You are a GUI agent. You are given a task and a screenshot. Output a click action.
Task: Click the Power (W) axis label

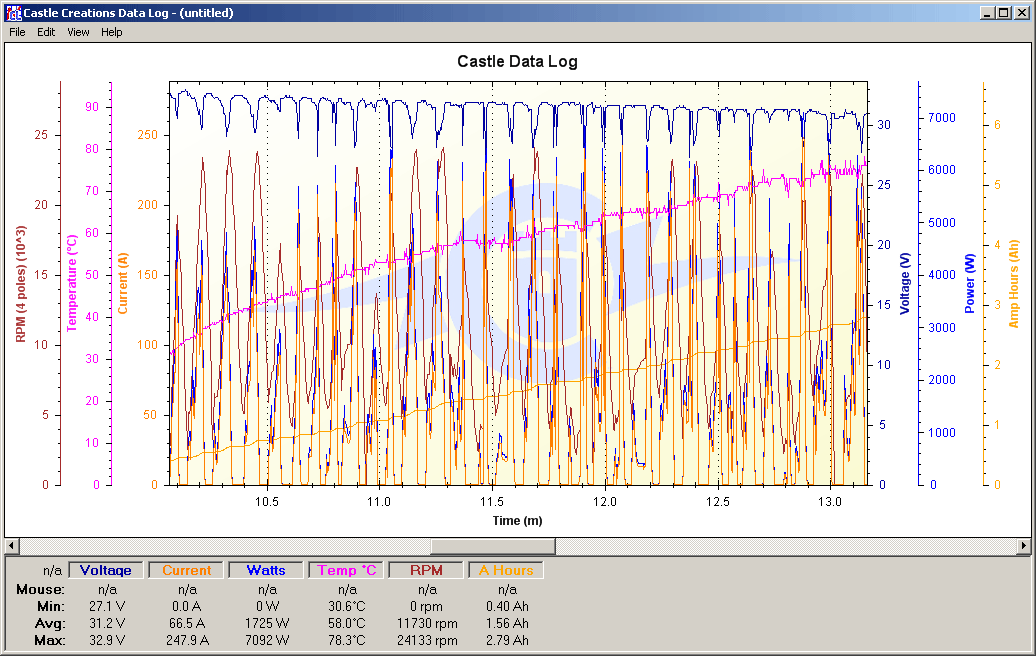pyautogui.click(x=970, y=283)
